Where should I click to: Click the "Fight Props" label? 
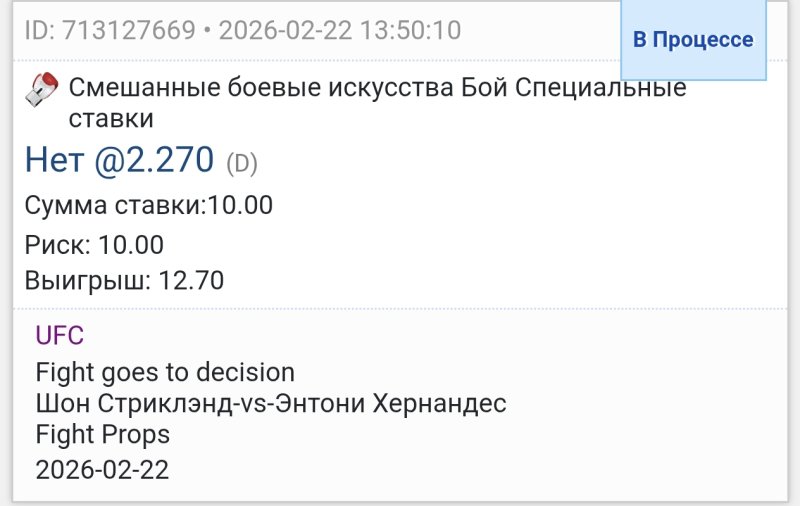(x=103, y=435)
